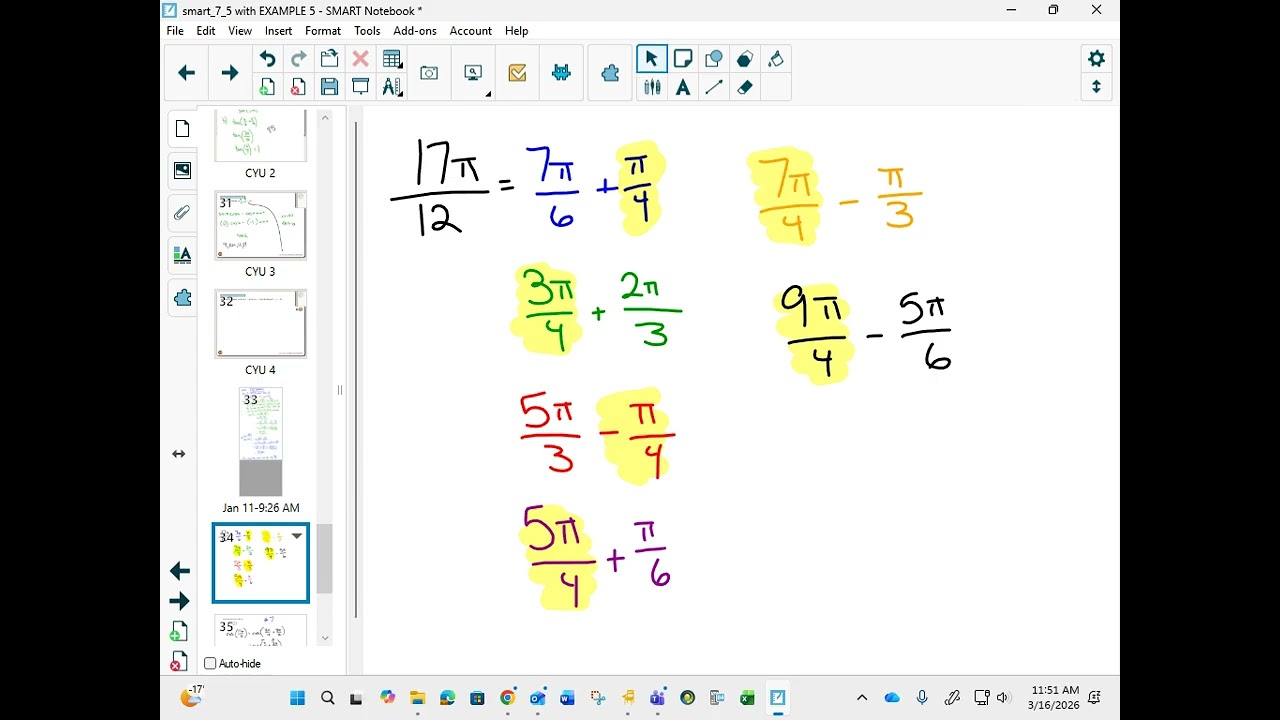Open toolbar settings gear

(1096, 59)
